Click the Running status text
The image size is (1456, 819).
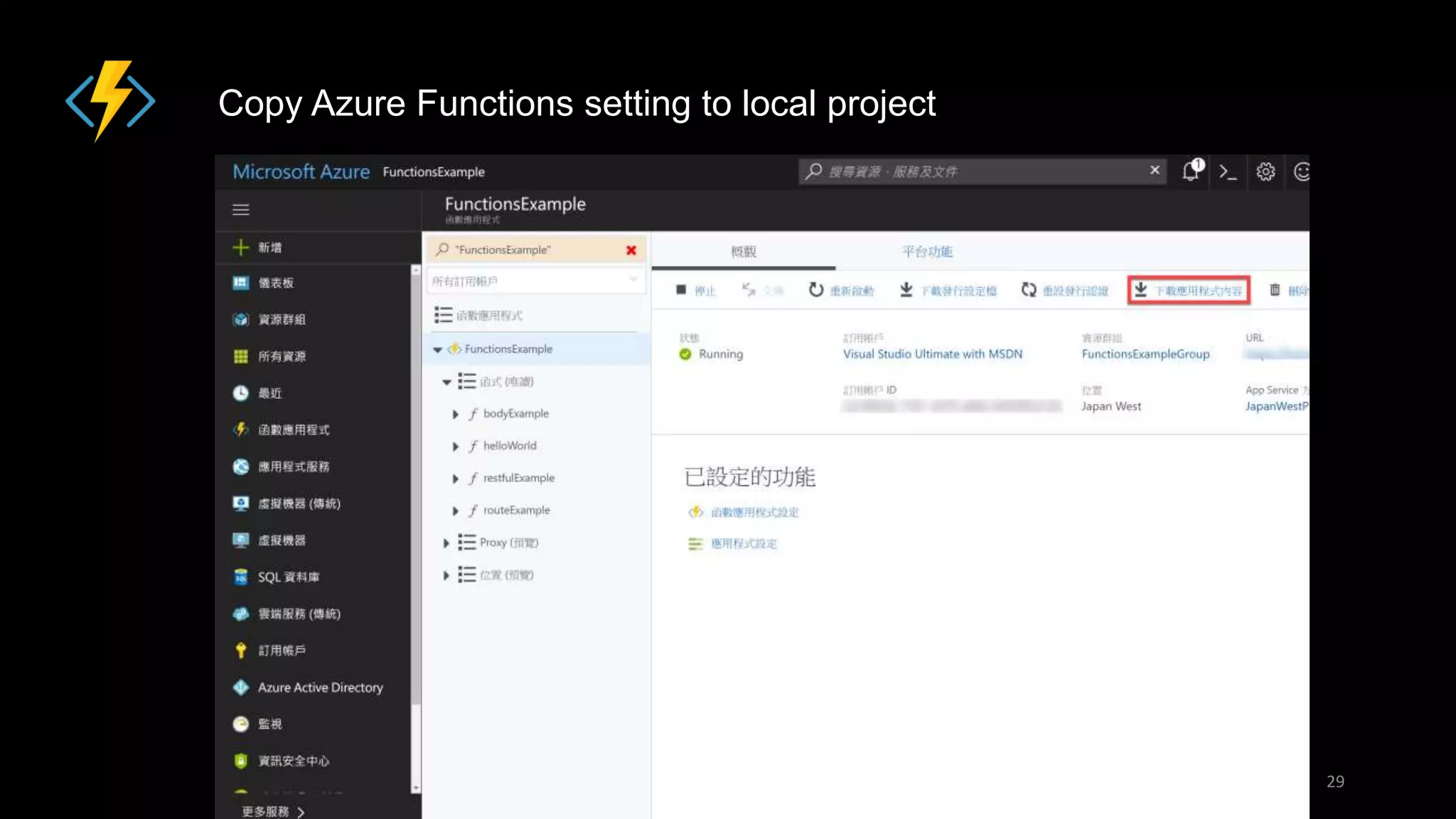721,354
